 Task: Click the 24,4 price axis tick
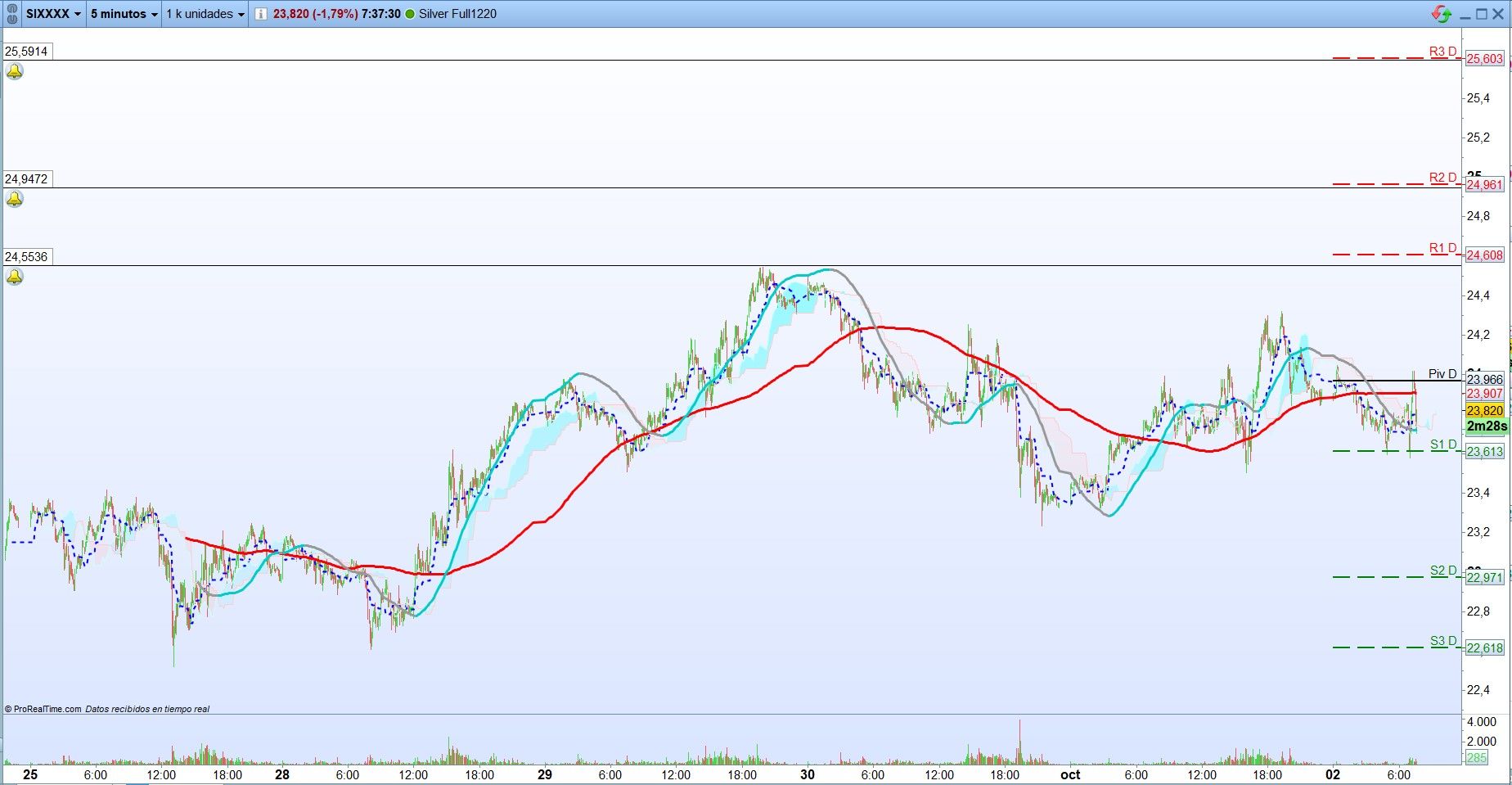(1478, 296)
